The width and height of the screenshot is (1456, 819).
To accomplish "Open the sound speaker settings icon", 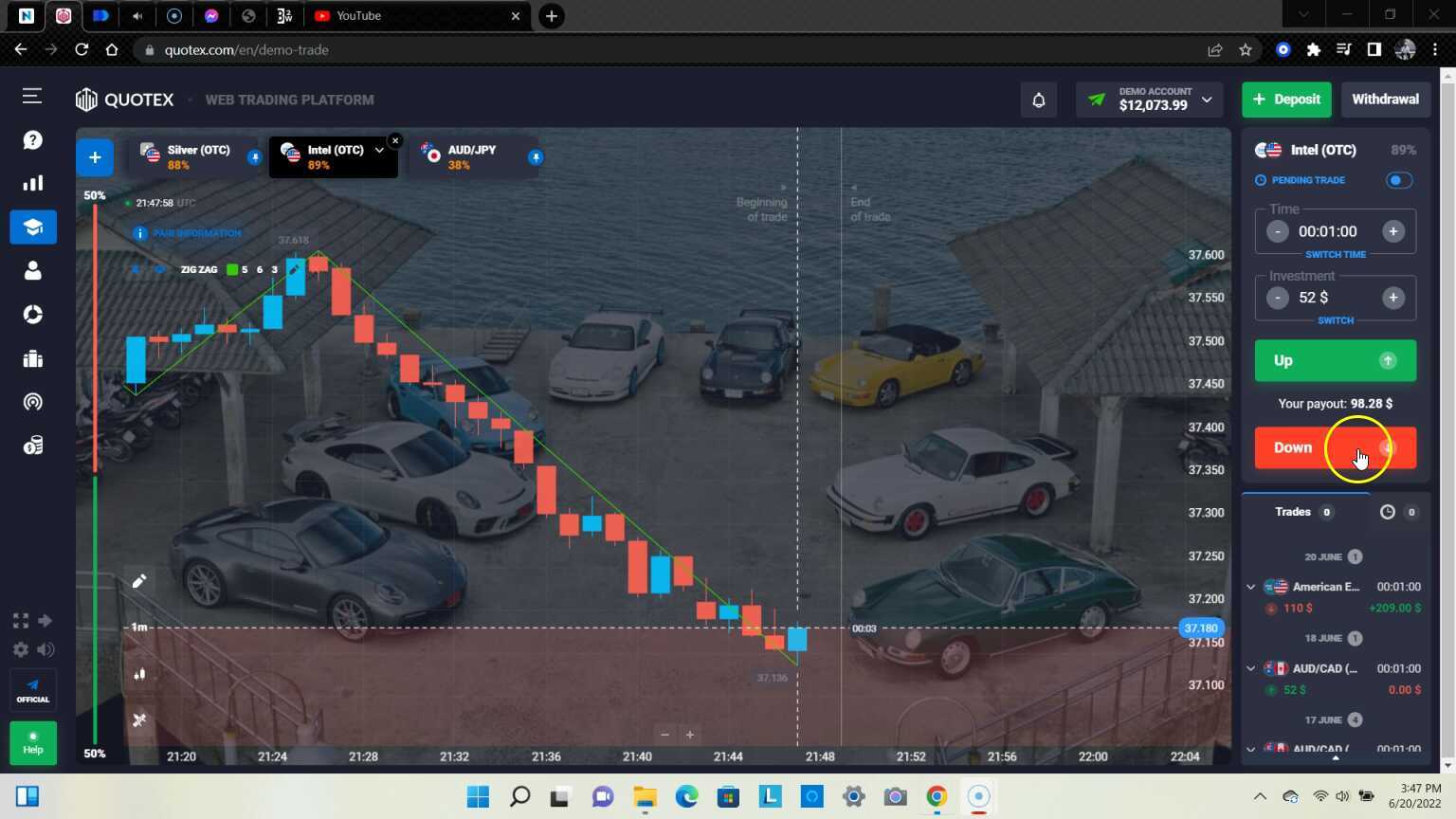I will [x=45, y=649].
